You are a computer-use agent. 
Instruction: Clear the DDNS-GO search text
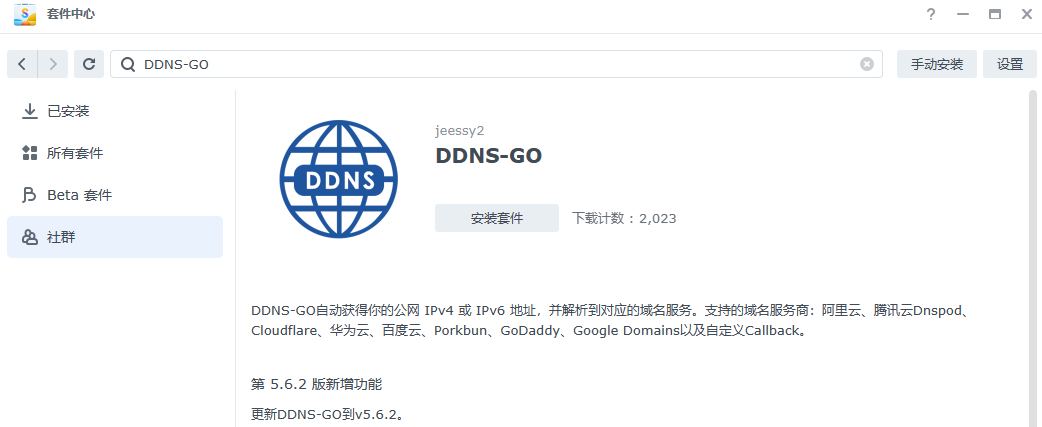[867, 64]
